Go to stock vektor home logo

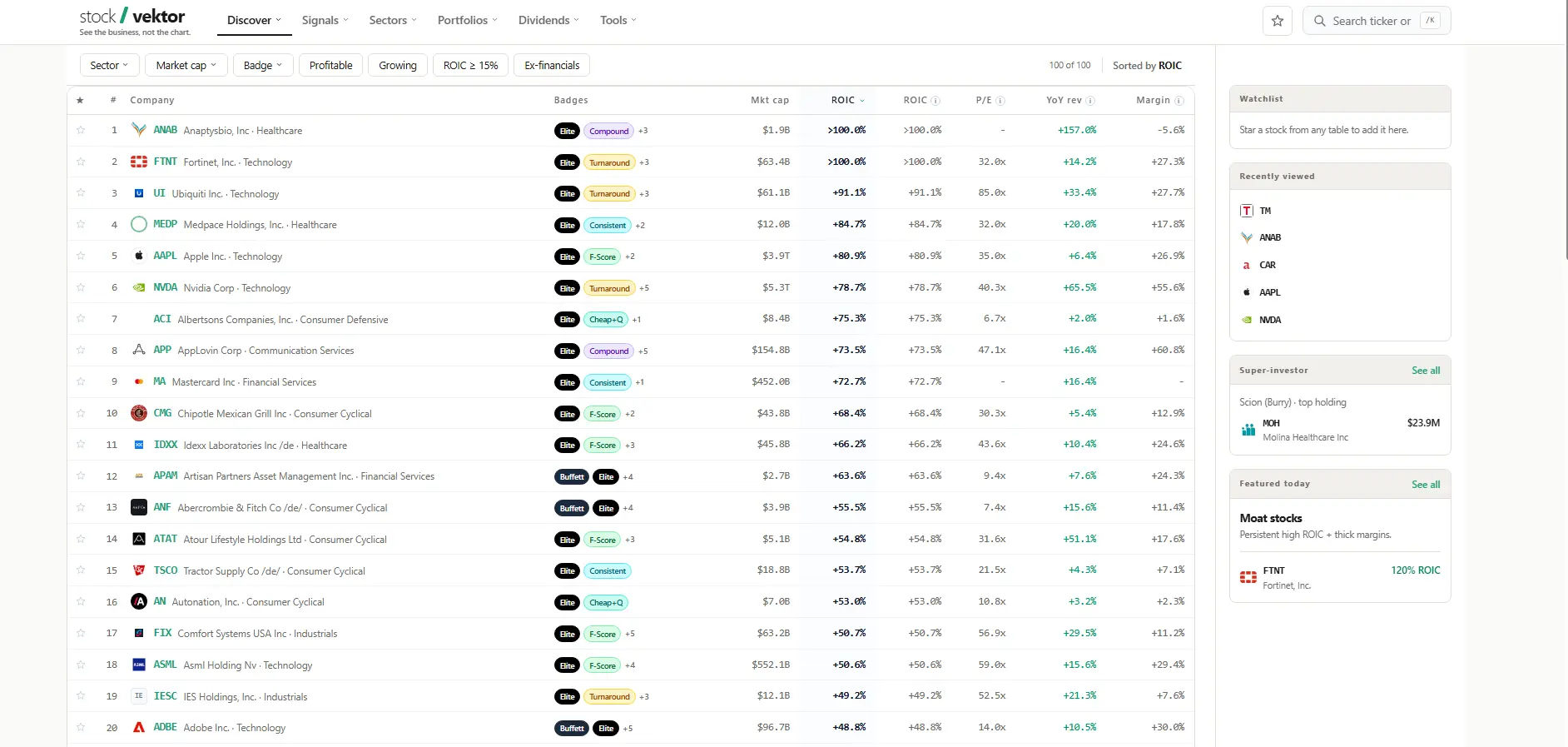click(135, 22)
